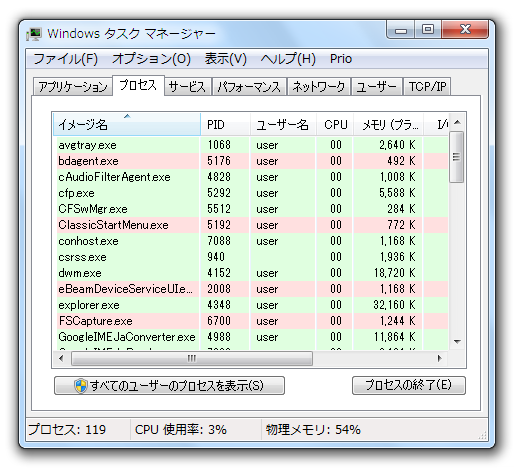Sort by メモリ (プラ... column header
Screen dimensions: 517x470
(389, 125)
